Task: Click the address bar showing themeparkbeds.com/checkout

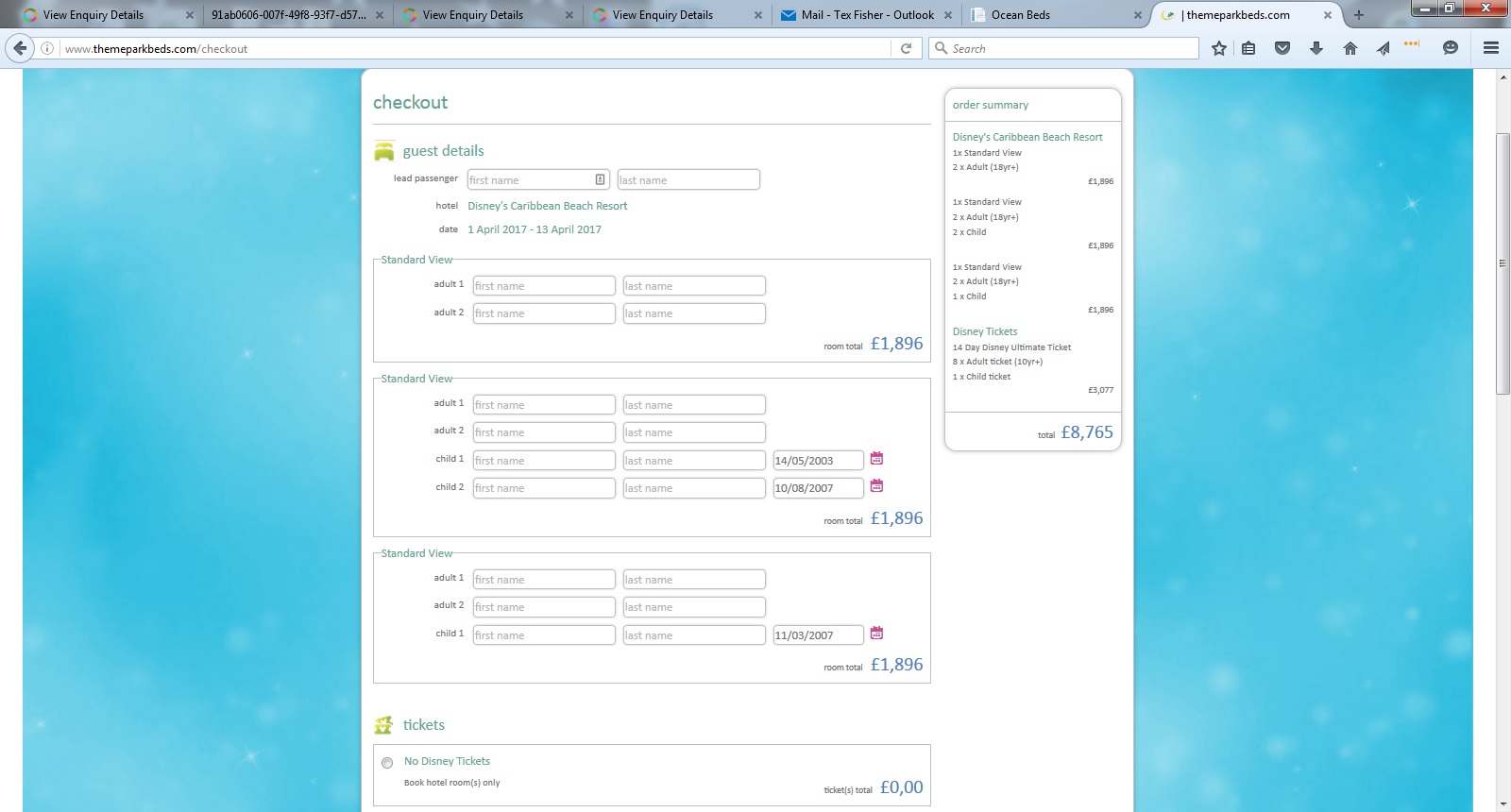Action: tap(477, 48)
